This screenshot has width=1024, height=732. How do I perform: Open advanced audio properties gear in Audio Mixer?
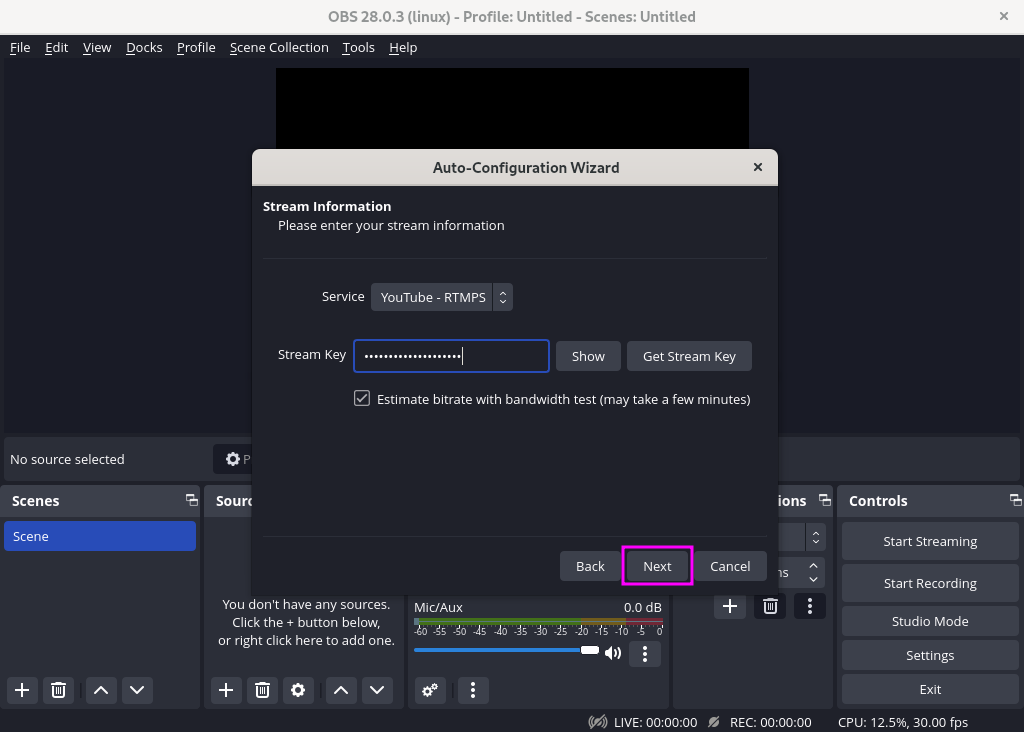430,690
